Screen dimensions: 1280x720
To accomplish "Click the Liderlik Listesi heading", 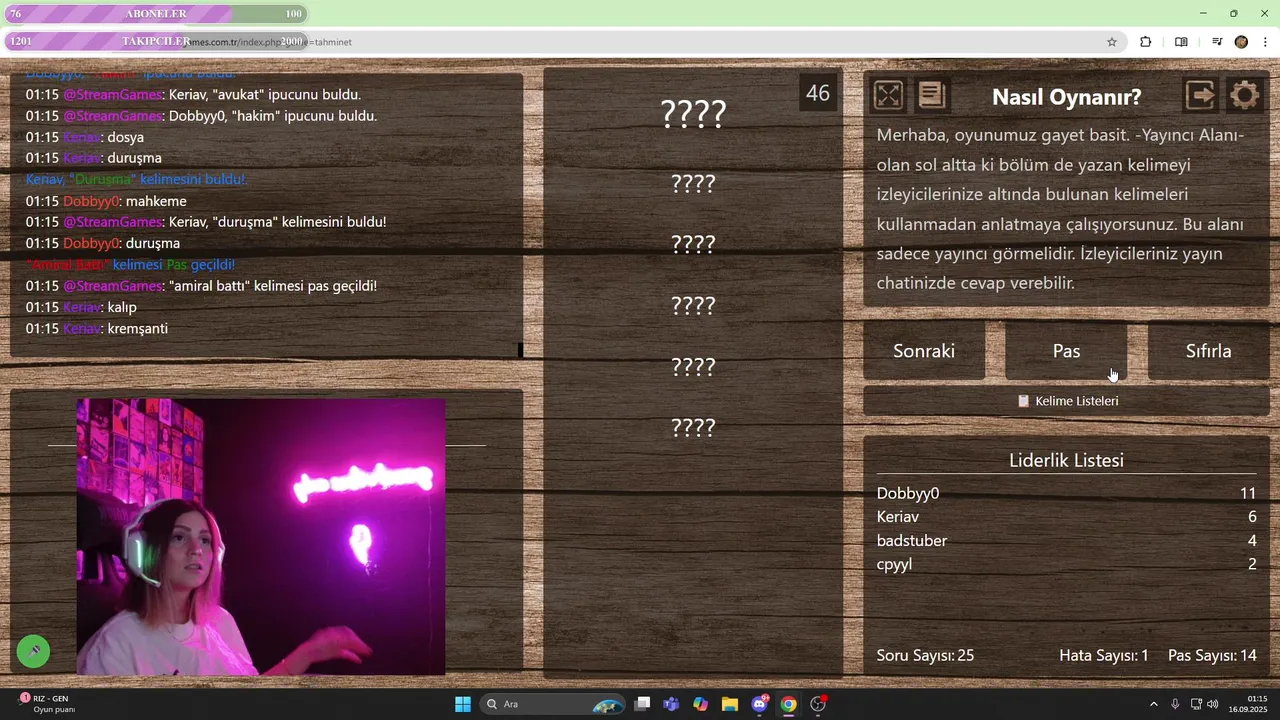I will (1066, 460).
